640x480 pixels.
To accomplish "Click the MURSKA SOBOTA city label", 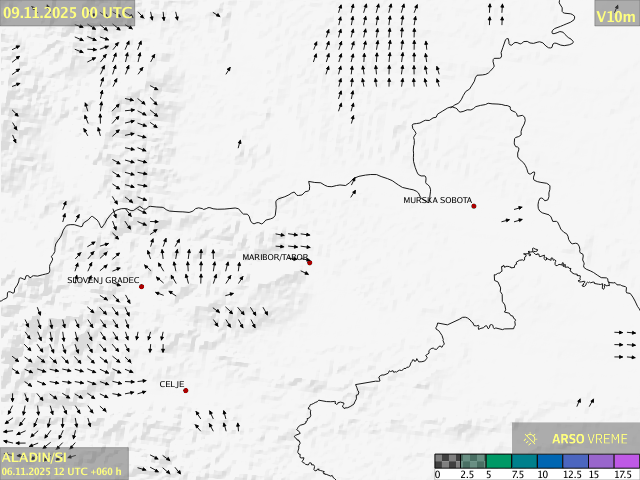I will pyautogui.click(x=437, y=200).
